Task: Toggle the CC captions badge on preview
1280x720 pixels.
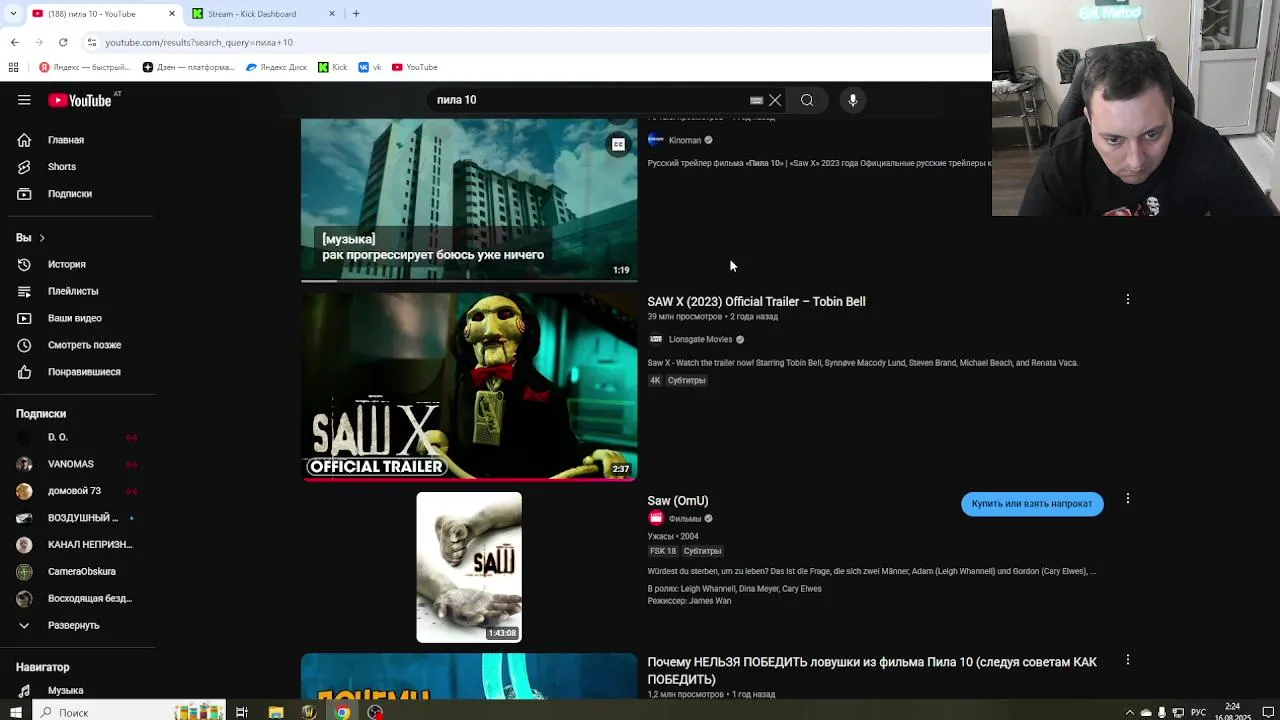Action: click(x=618, y=145)
